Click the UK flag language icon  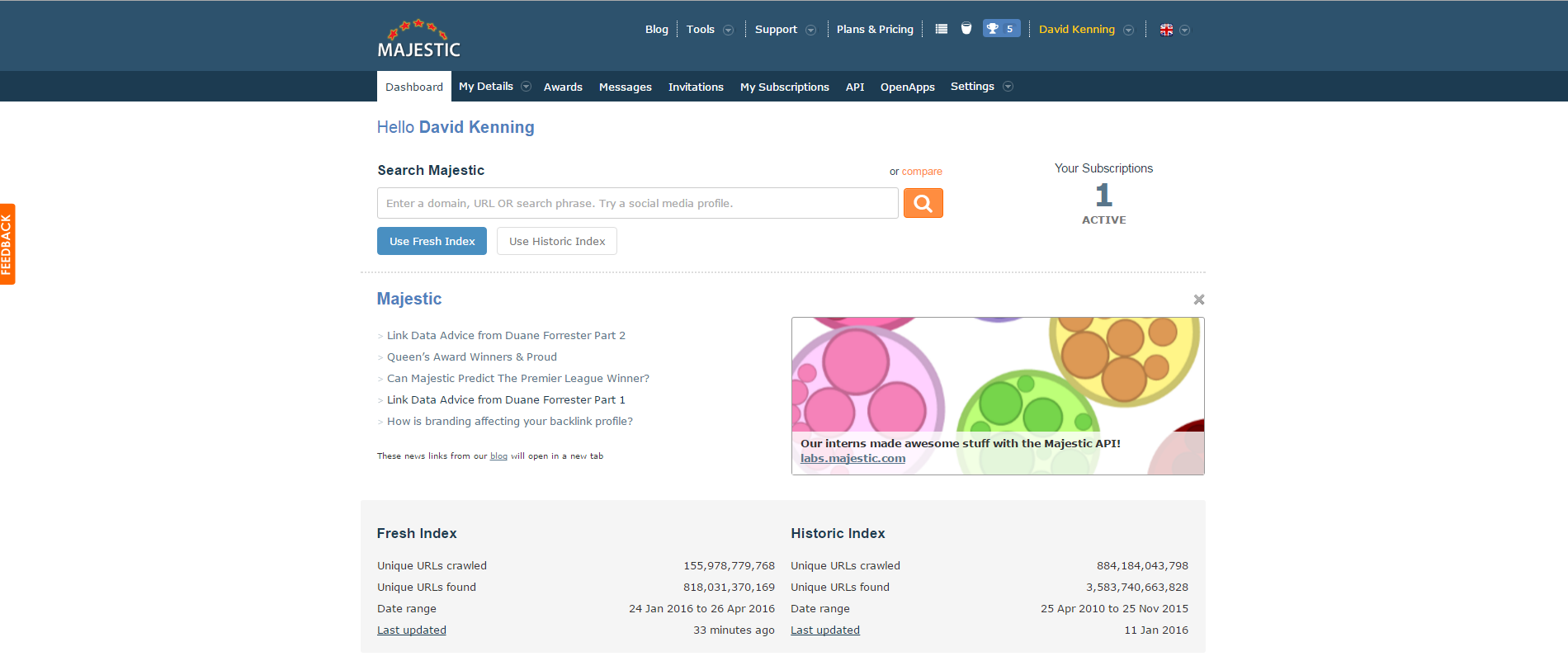tap(1166, 30)
